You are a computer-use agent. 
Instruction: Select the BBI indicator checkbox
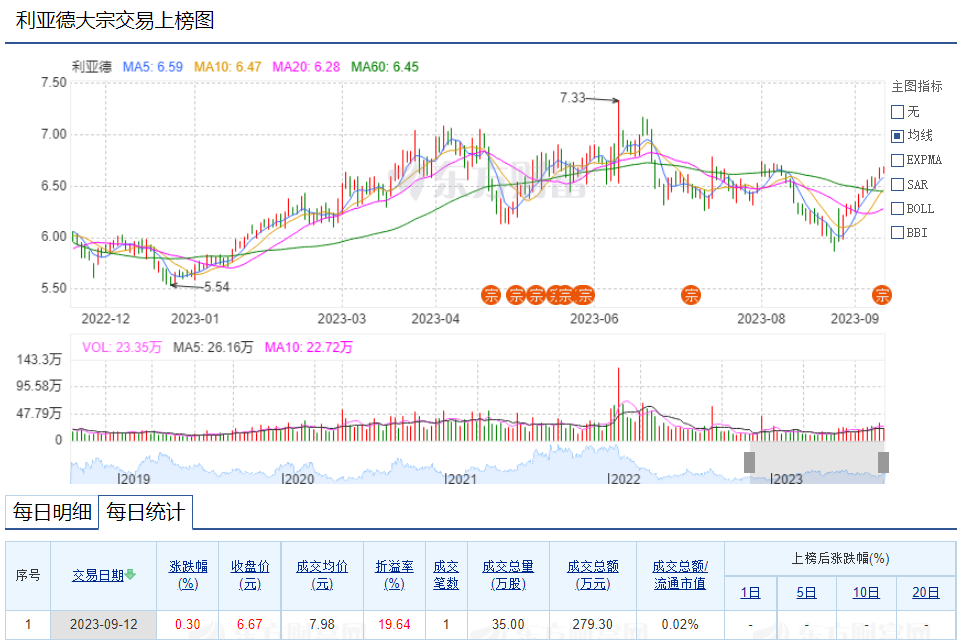tap(897, 233)
